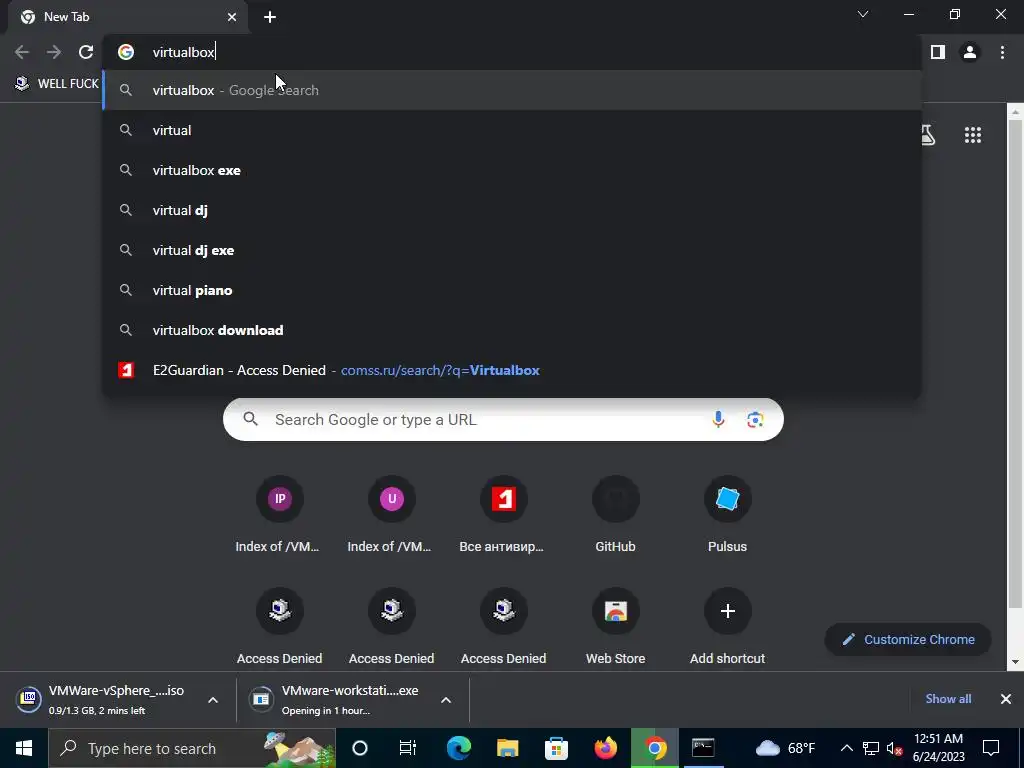The height and width of the screenshot is (768, 1024).
Task: Open the Command Prompt taskbar window
Action: 703,748
